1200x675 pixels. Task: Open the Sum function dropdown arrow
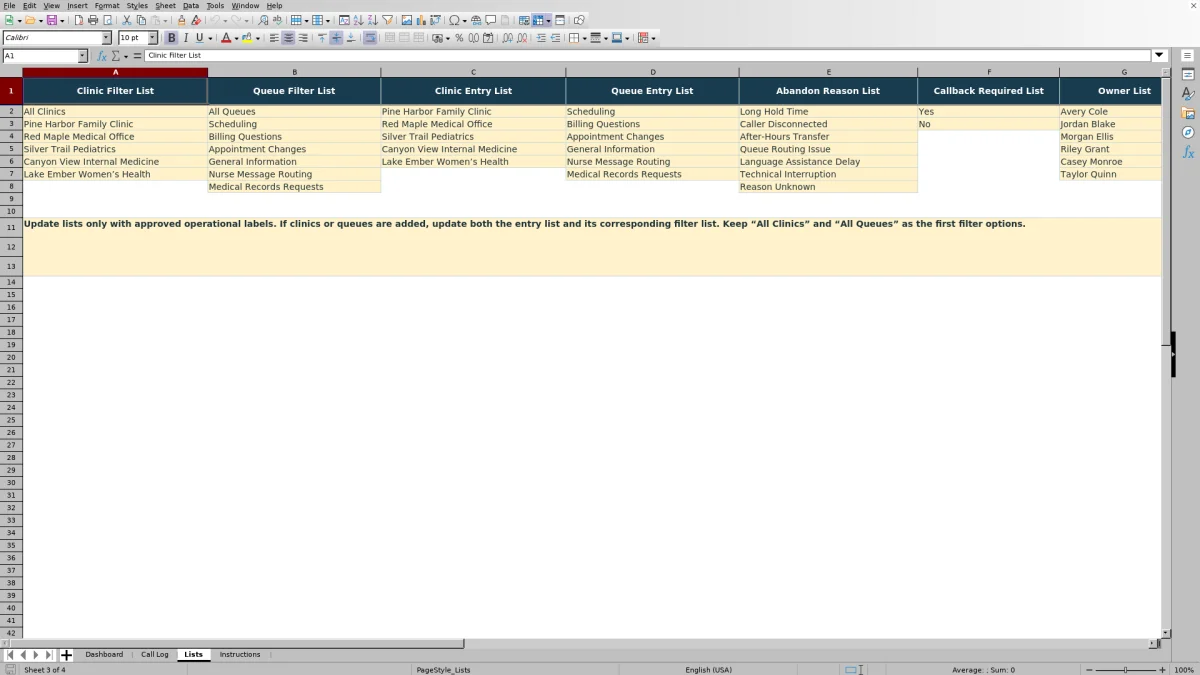124,56
